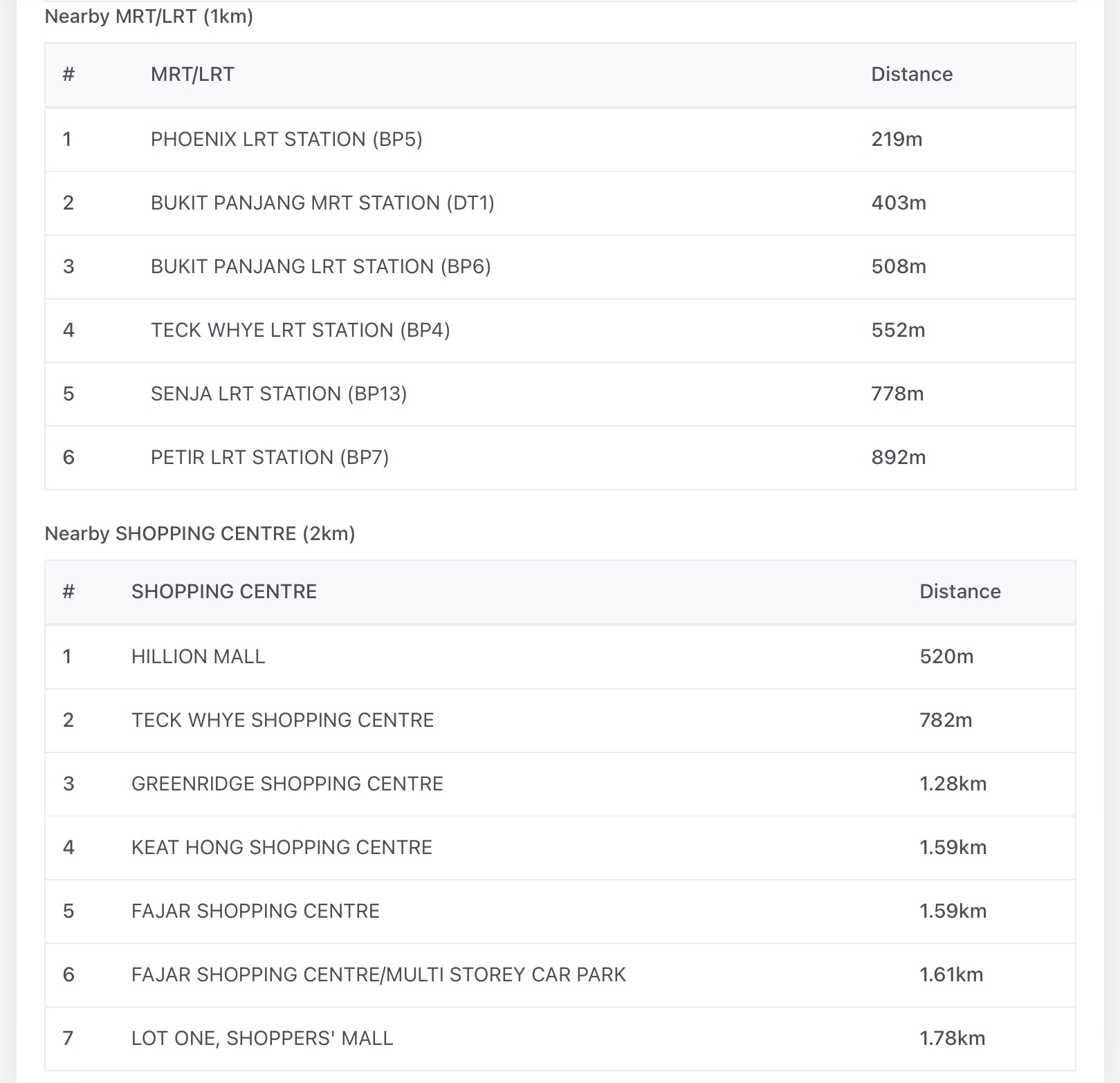Click SENJA LRT STATION (BP13) entry
This screenshot has width=1120, height=1083.
click(x=279, y=394)
